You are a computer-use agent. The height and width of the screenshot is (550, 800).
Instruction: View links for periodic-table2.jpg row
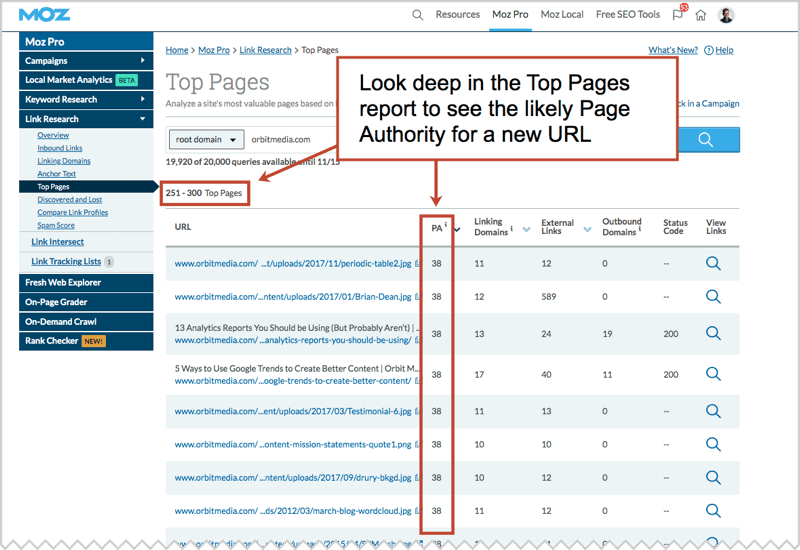pyautogui.click(x=713, y=263)
